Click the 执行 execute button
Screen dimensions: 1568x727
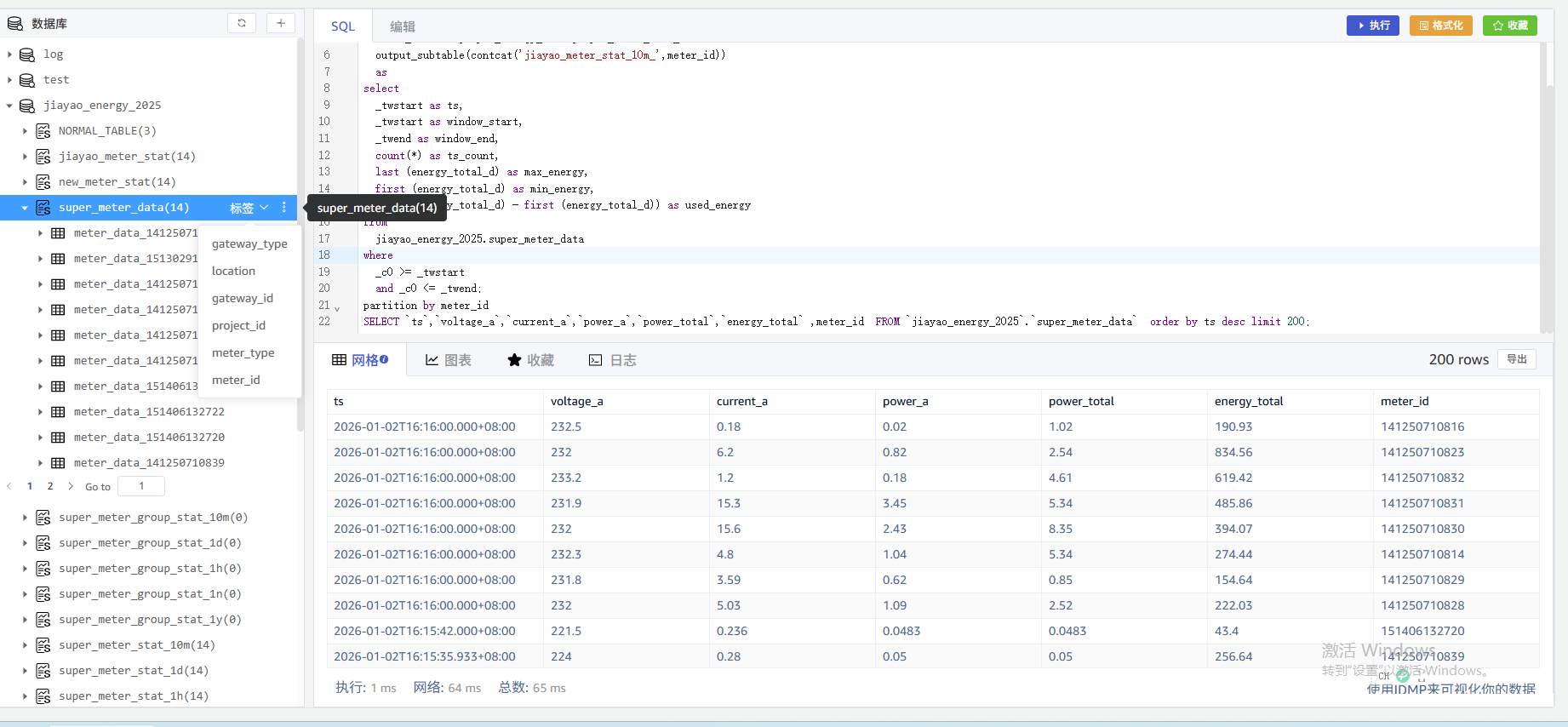coord(1372,26)
